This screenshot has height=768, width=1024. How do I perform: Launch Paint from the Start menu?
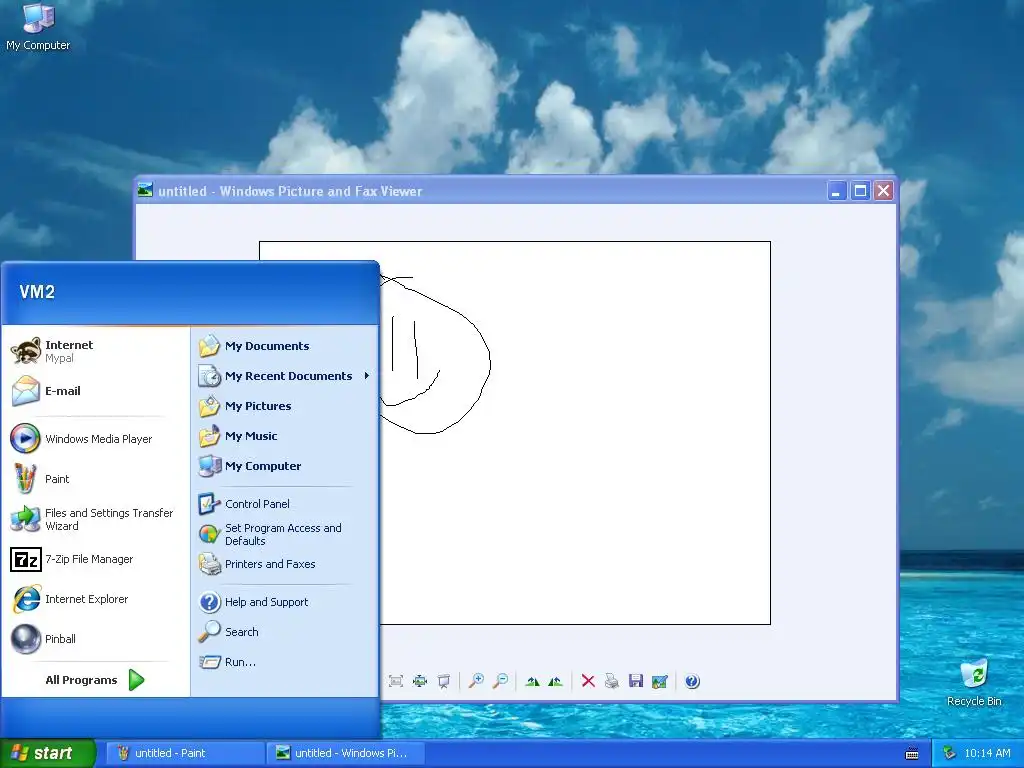(96, 479)
